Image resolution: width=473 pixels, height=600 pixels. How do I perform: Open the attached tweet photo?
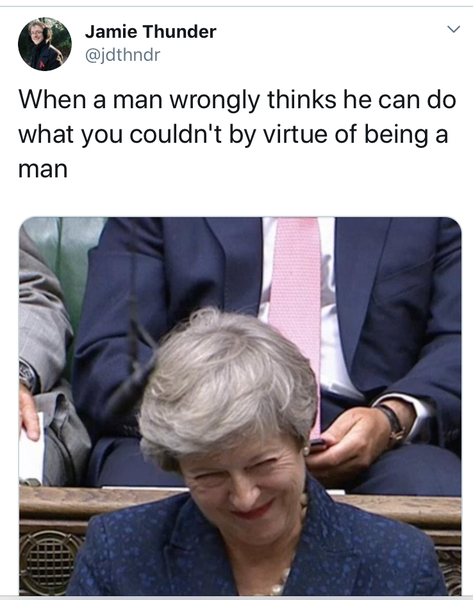click(240, 406)
